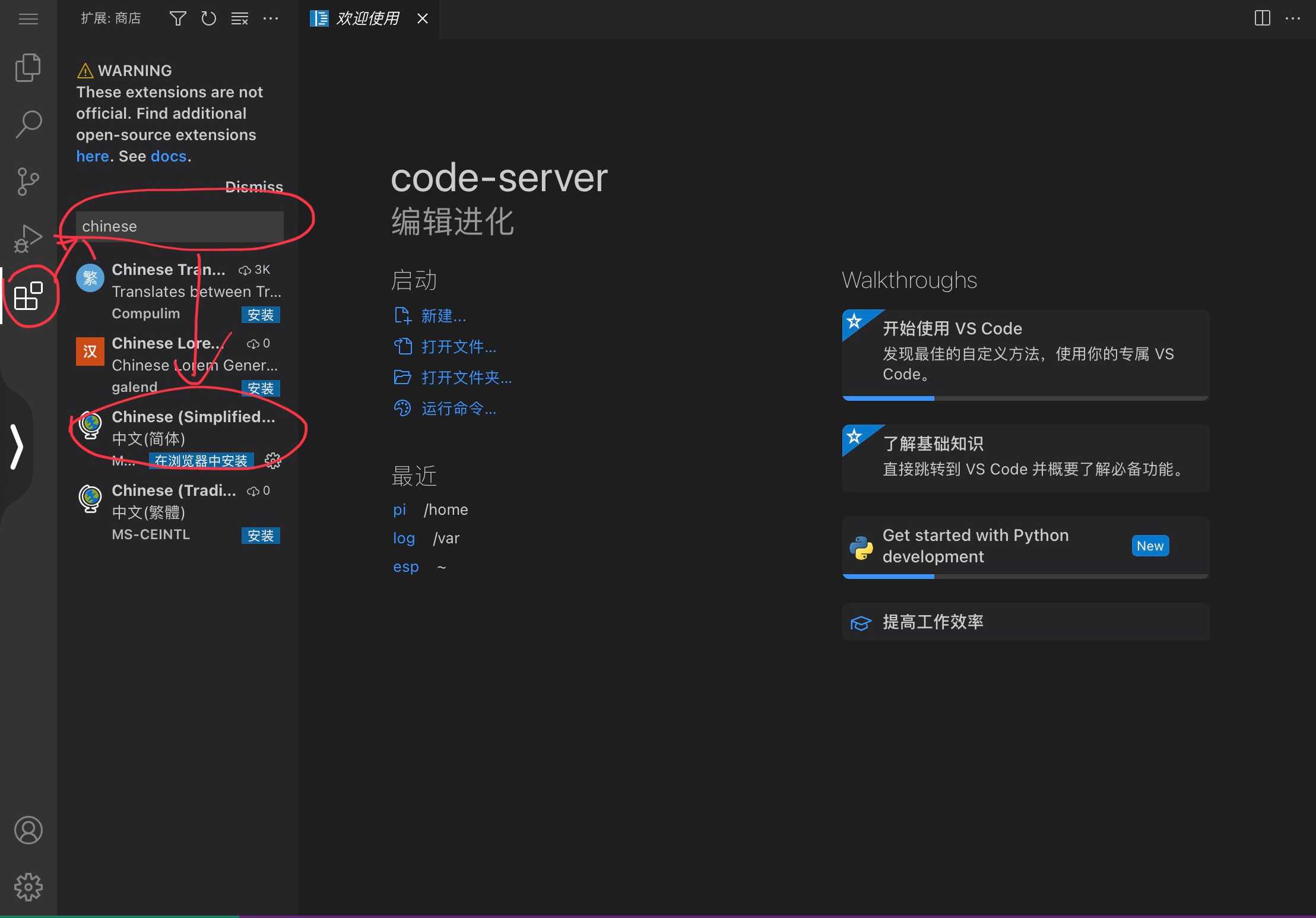Open the Extensions view icon

point(28,296)
